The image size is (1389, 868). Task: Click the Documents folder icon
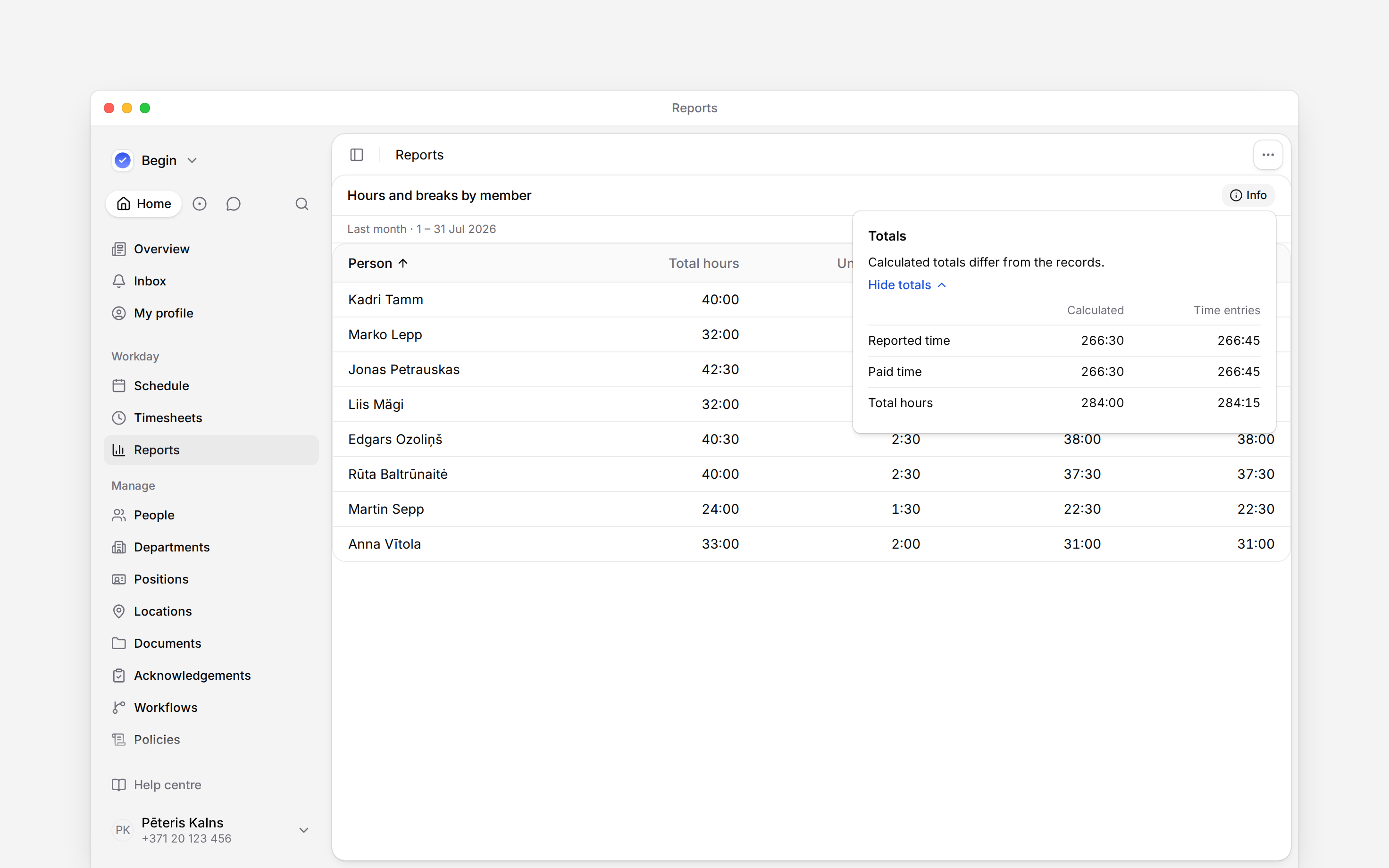pos(119,643)
